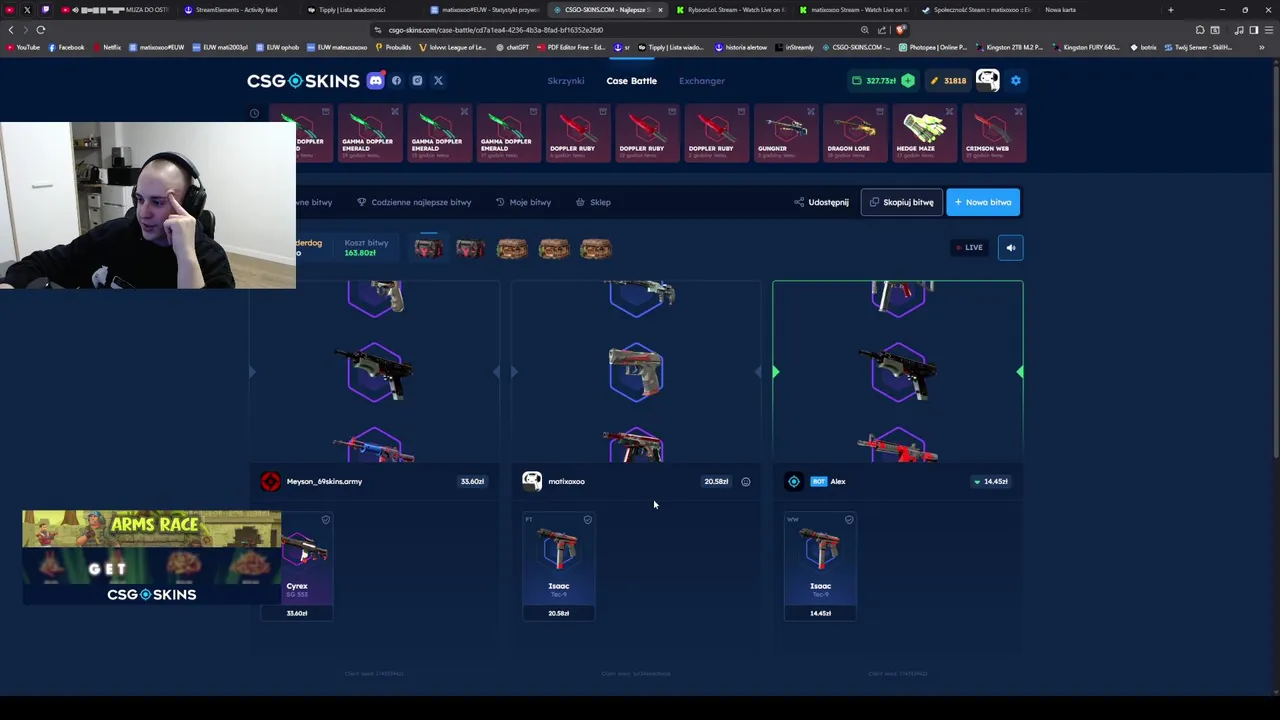Go back in browser history

[11, 30]
